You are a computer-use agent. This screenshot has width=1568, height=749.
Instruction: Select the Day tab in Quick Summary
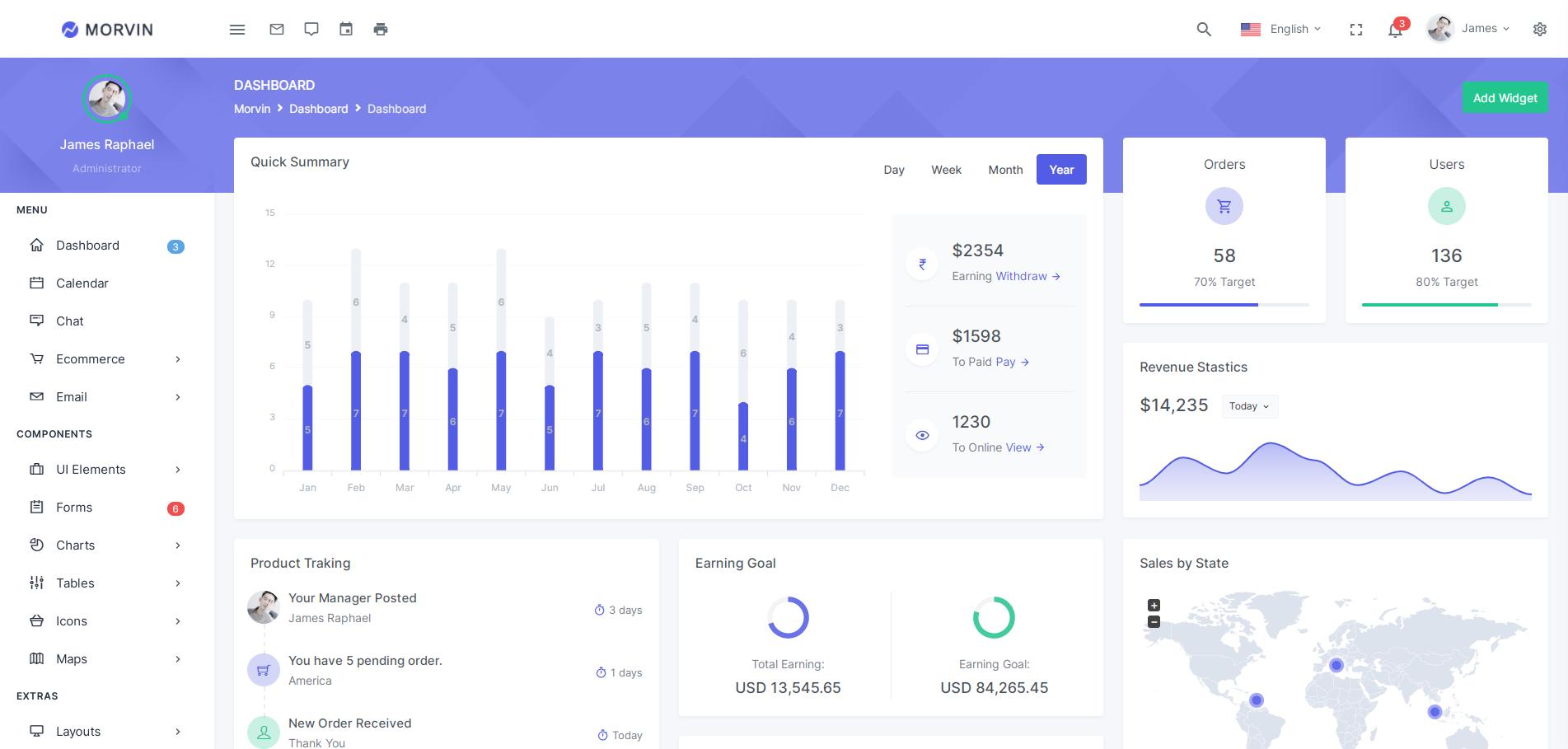894,170
